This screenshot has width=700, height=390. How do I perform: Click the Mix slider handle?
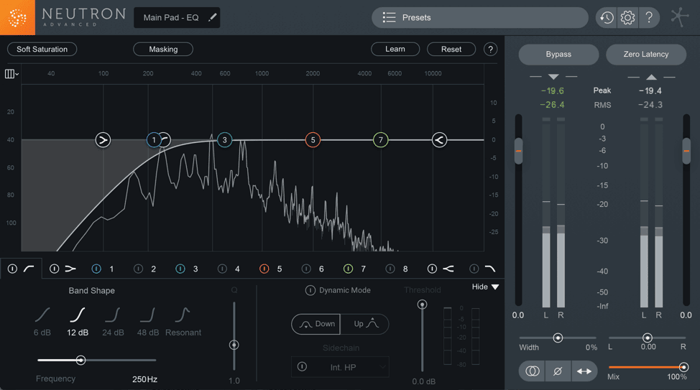(683, 367)
